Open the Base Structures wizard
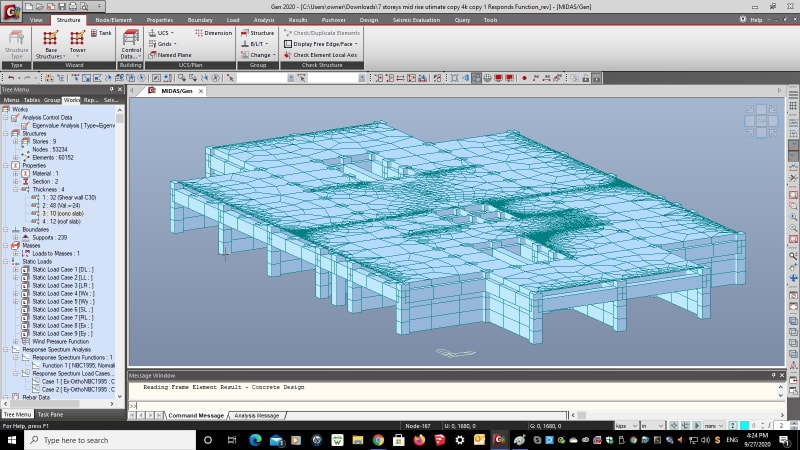Viewport: 800px width, 450px height. click(50, 44)
